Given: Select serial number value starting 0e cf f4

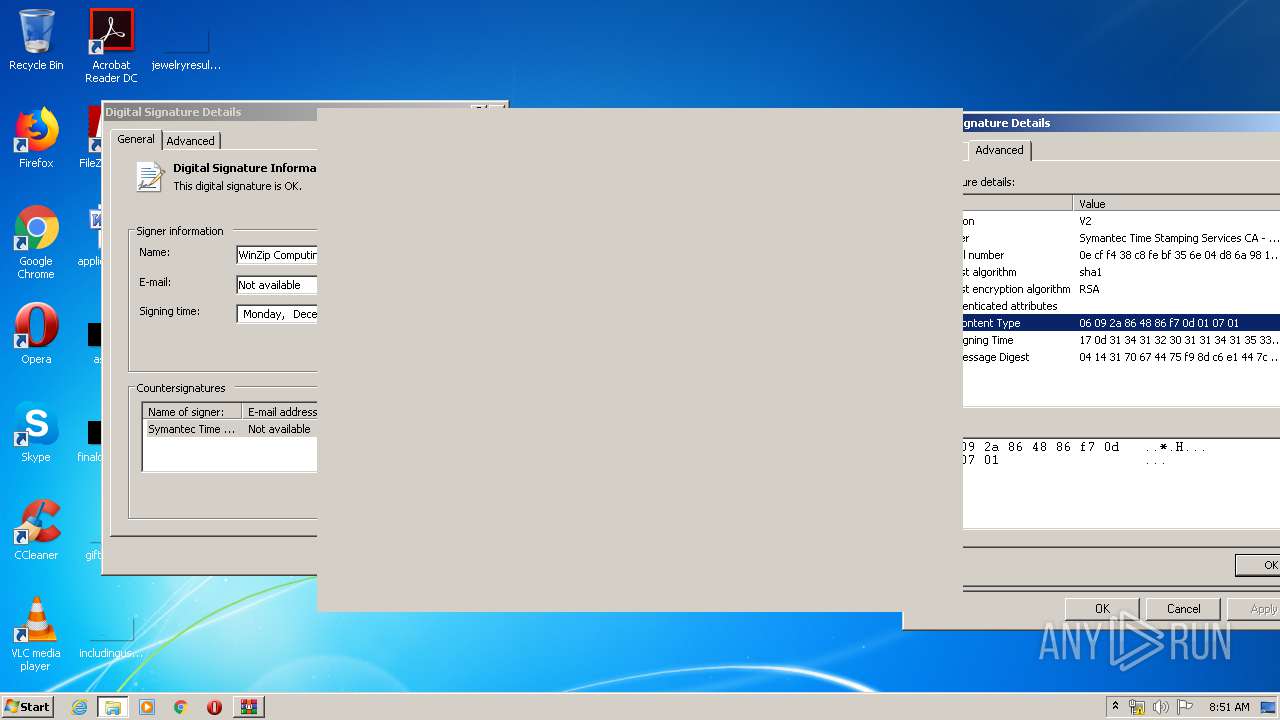Looking at the screenshot, I should pos(1178,255).
